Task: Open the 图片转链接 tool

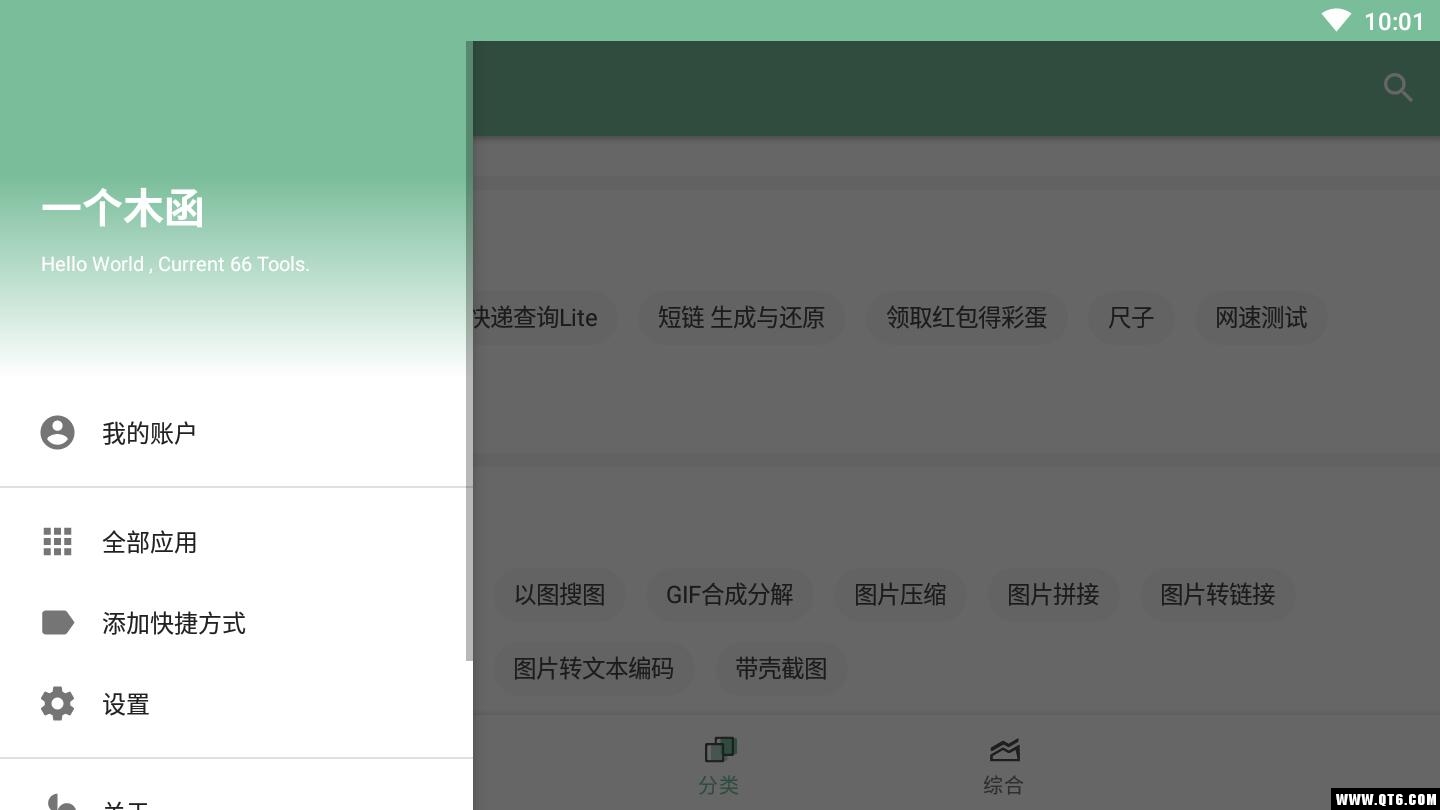Action: tap(1217, 595)
